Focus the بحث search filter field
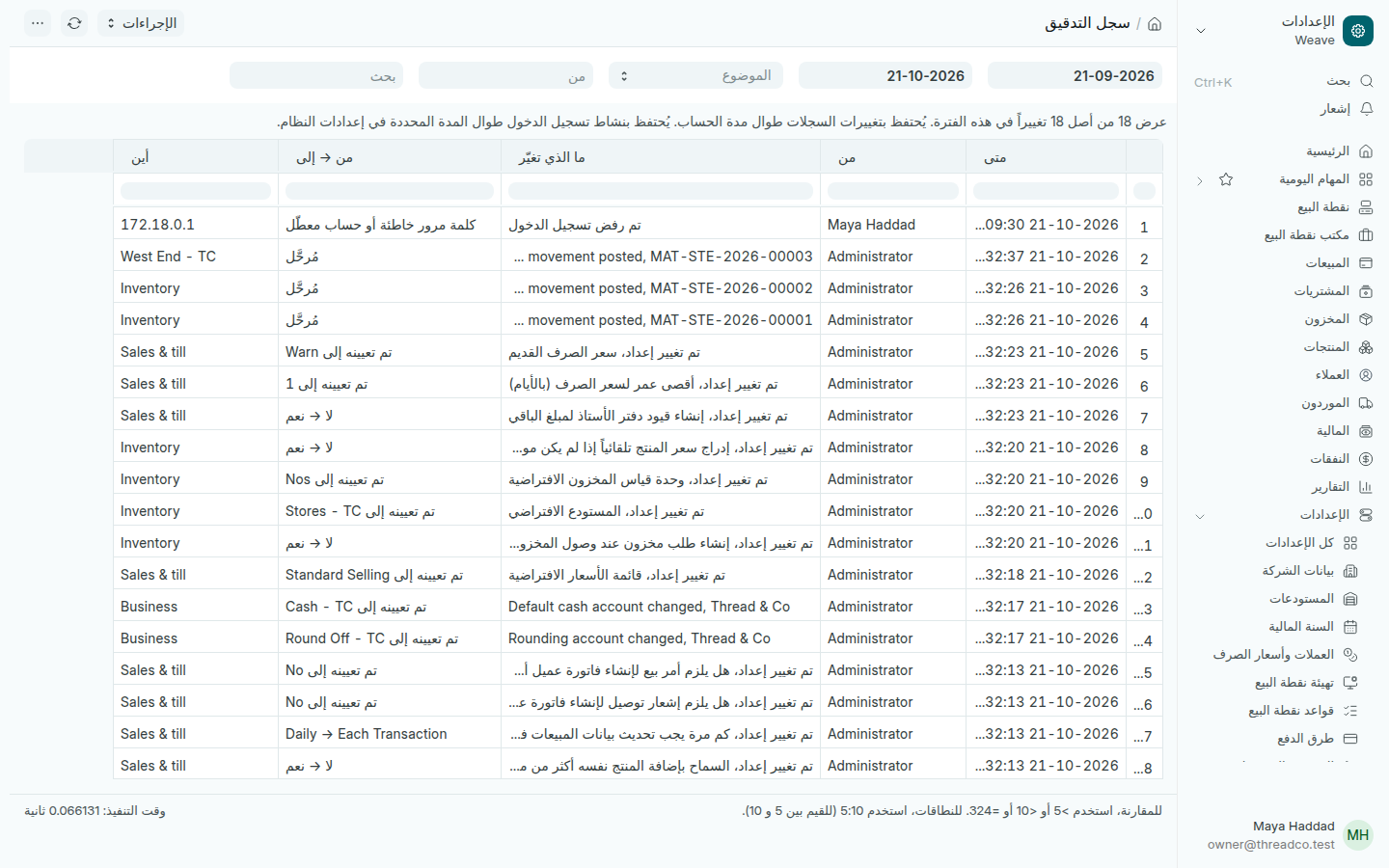The width and height of the screenshot is (1389, 868). pyautogui.click(x=316, y=75)
